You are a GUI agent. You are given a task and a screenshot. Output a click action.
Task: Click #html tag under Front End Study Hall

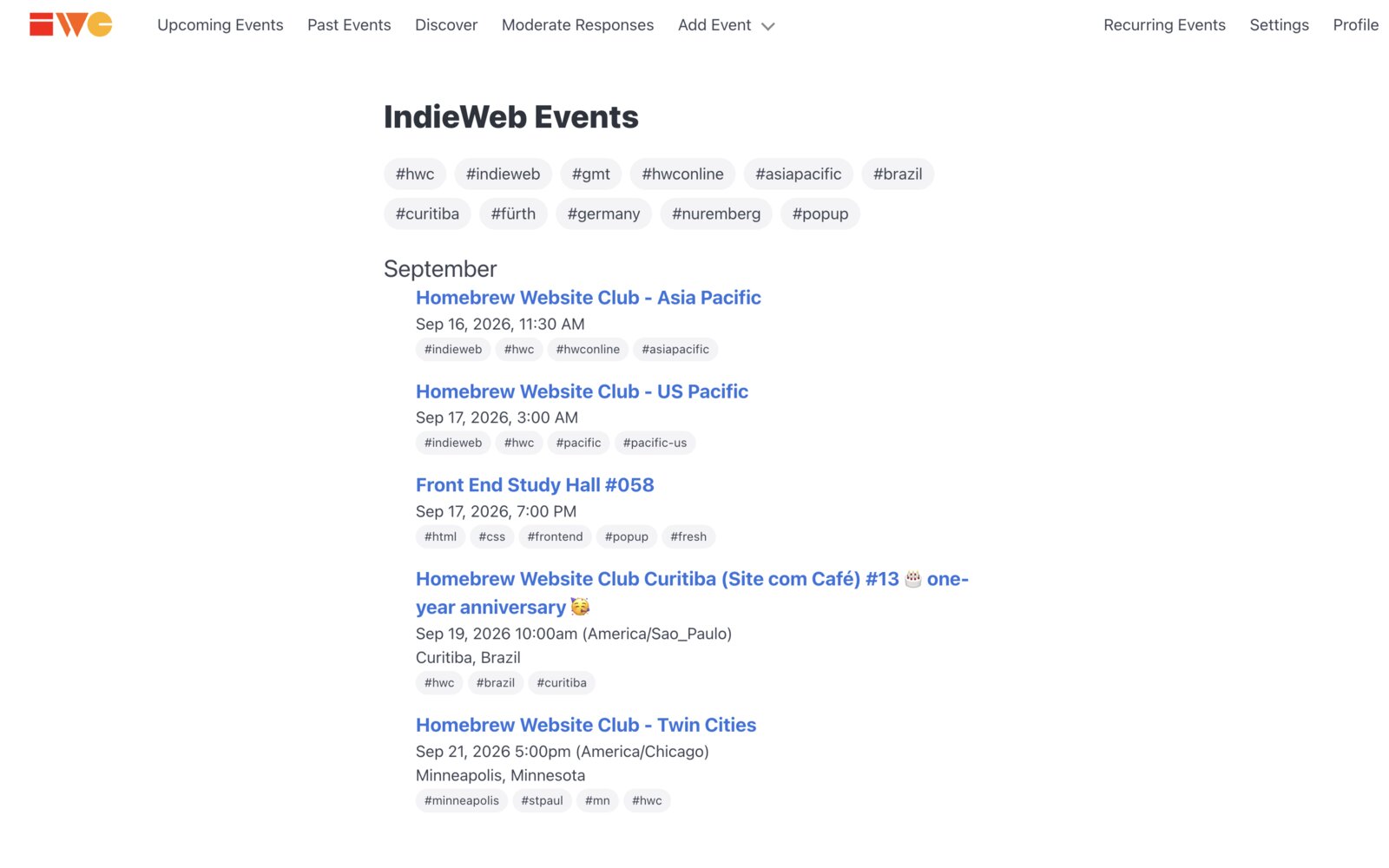[440, 536]
